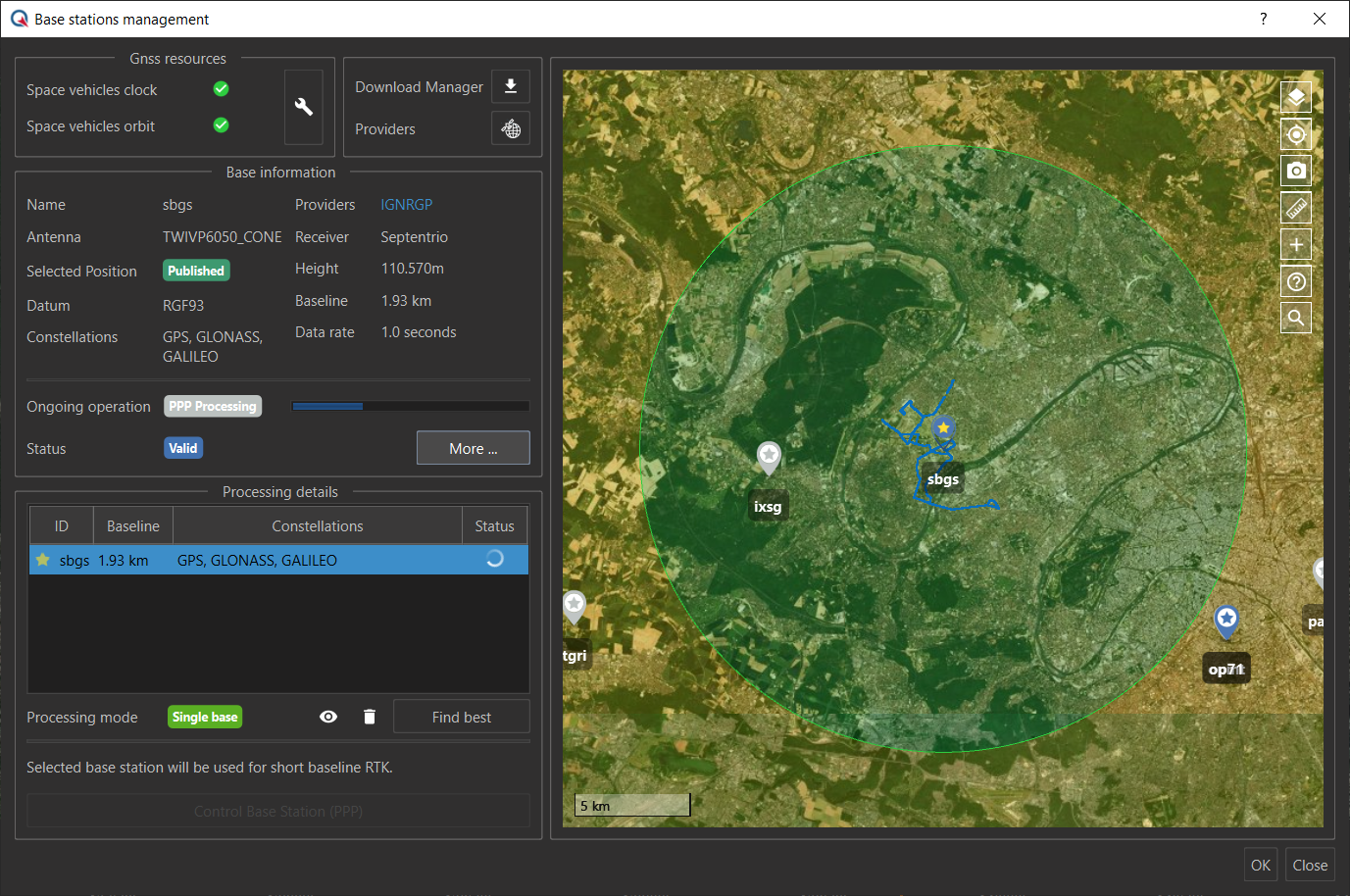The image size is (1350, 896).
Task: Open the Download Manager
Action: pyautogui.click(x=510, y=86)
